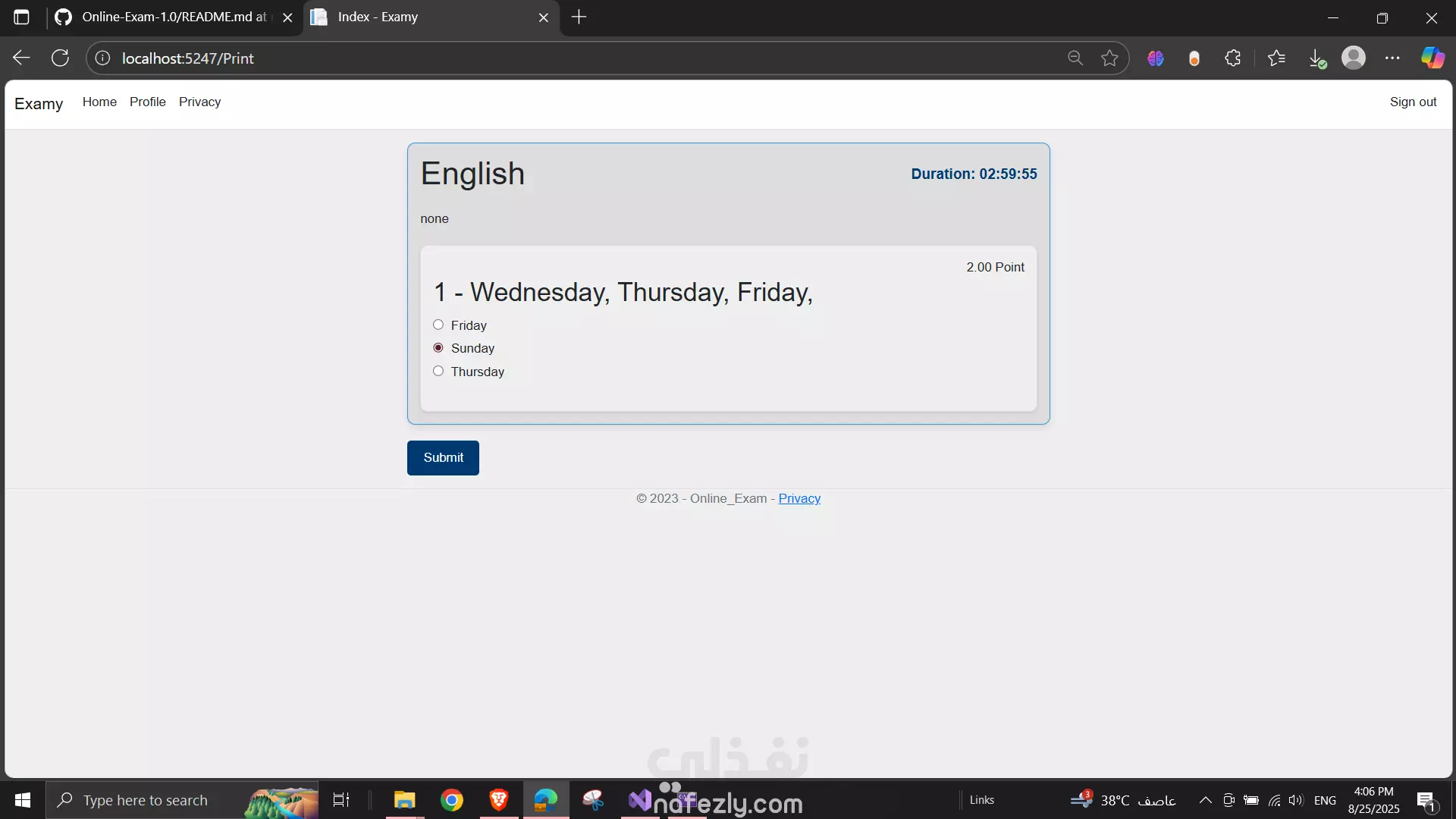1456x819 pixels.
Task: Open network settings in tray
Action: coord(1275,800)
